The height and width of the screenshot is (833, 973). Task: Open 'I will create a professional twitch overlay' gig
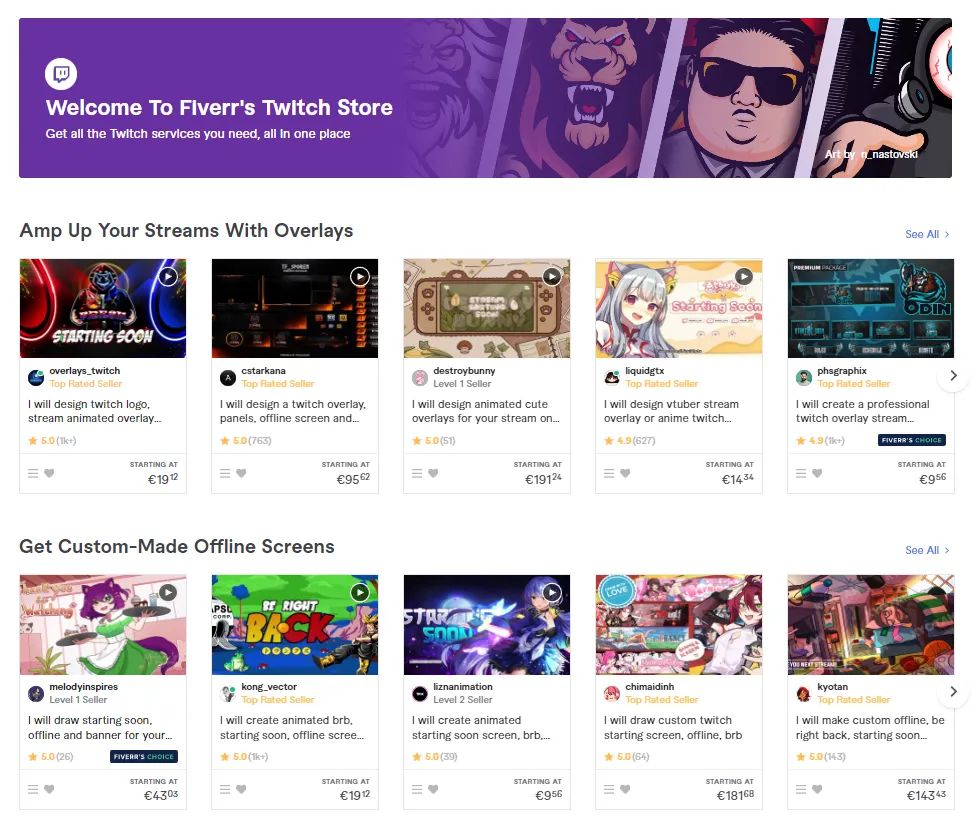tap(863, 411)
